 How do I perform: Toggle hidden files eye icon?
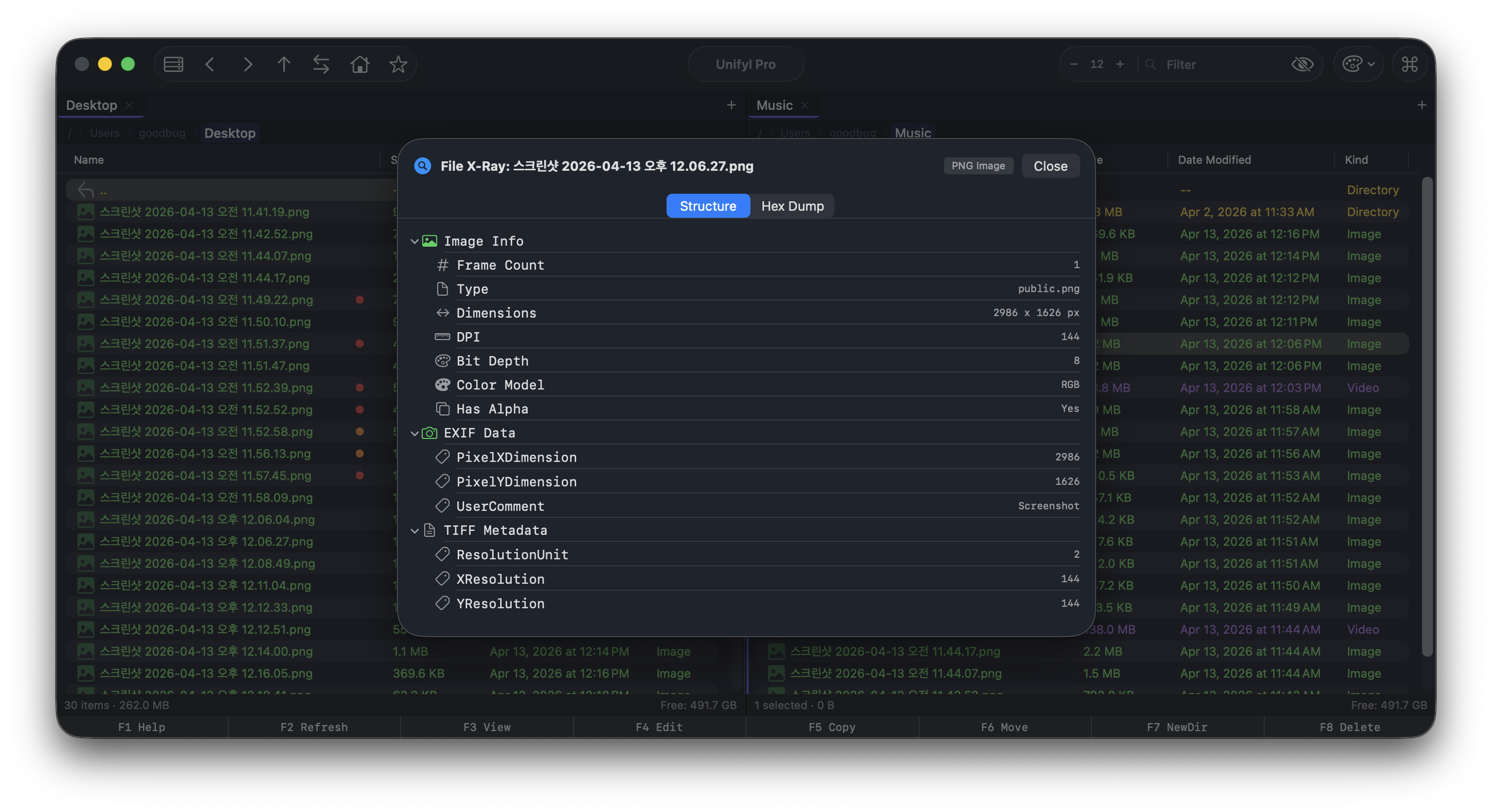[1302, 64]
